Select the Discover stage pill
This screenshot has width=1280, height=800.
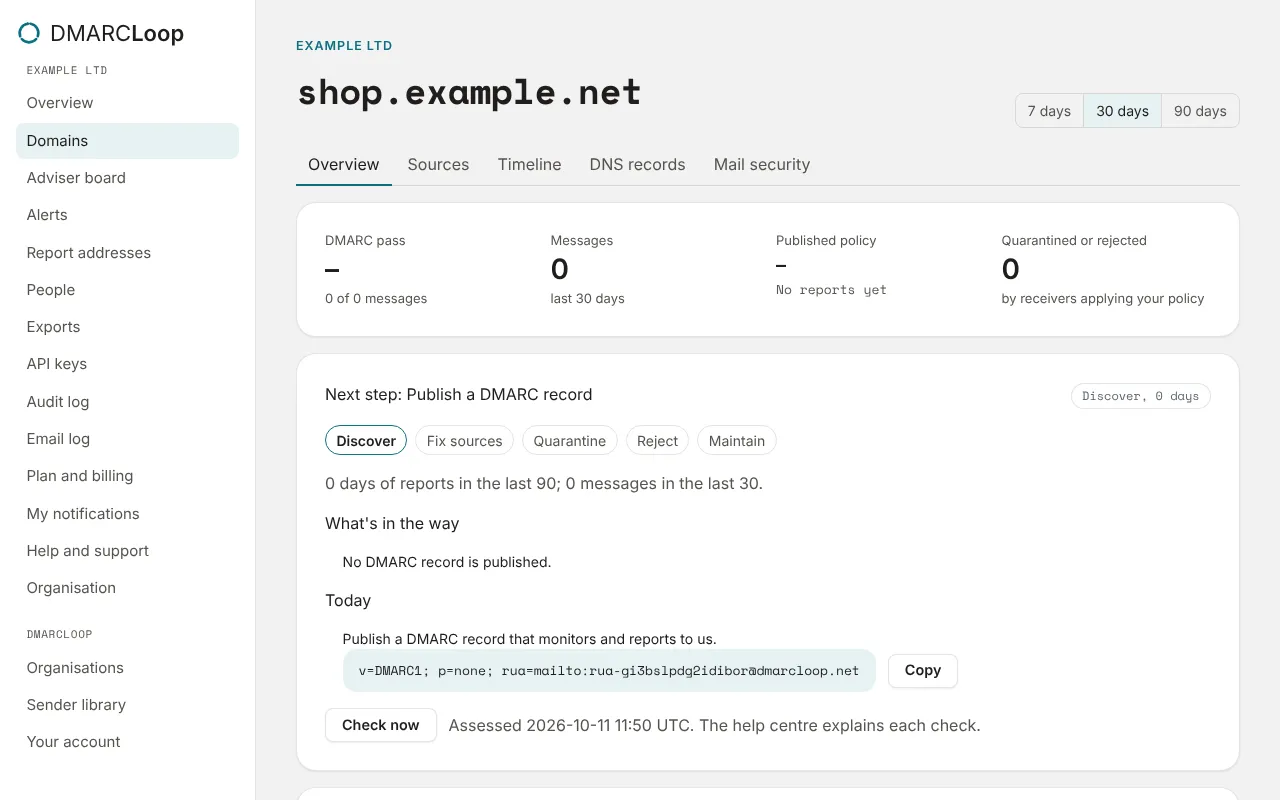pos(366,441)
